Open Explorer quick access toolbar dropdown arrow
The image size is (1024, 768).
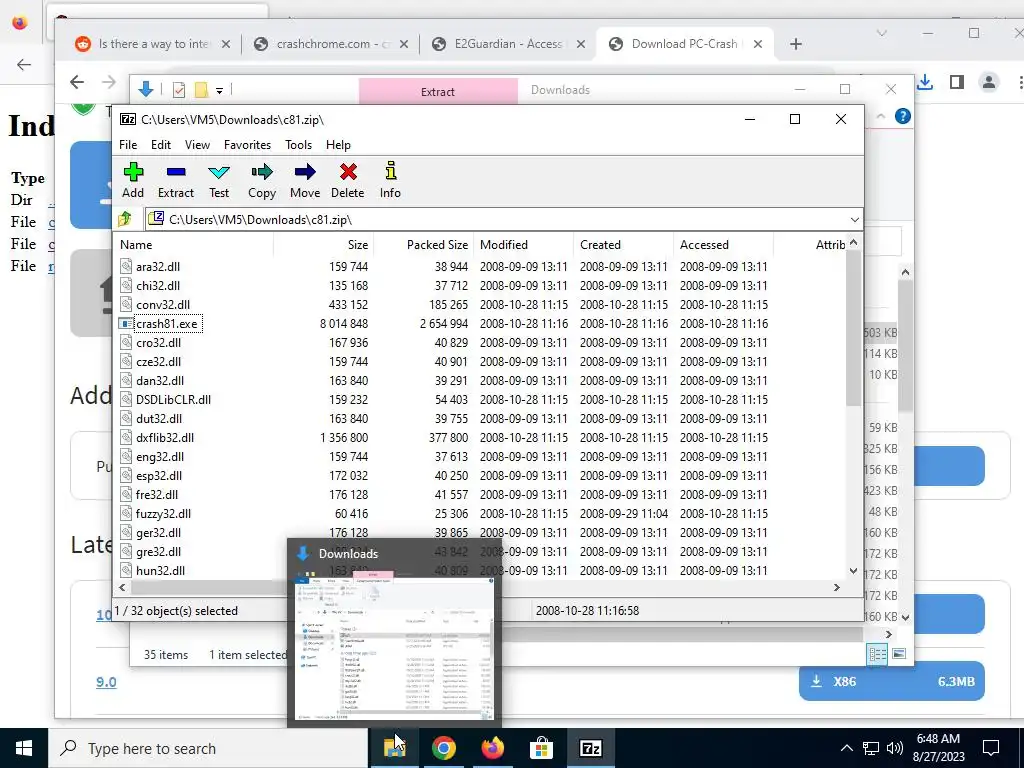220,91
